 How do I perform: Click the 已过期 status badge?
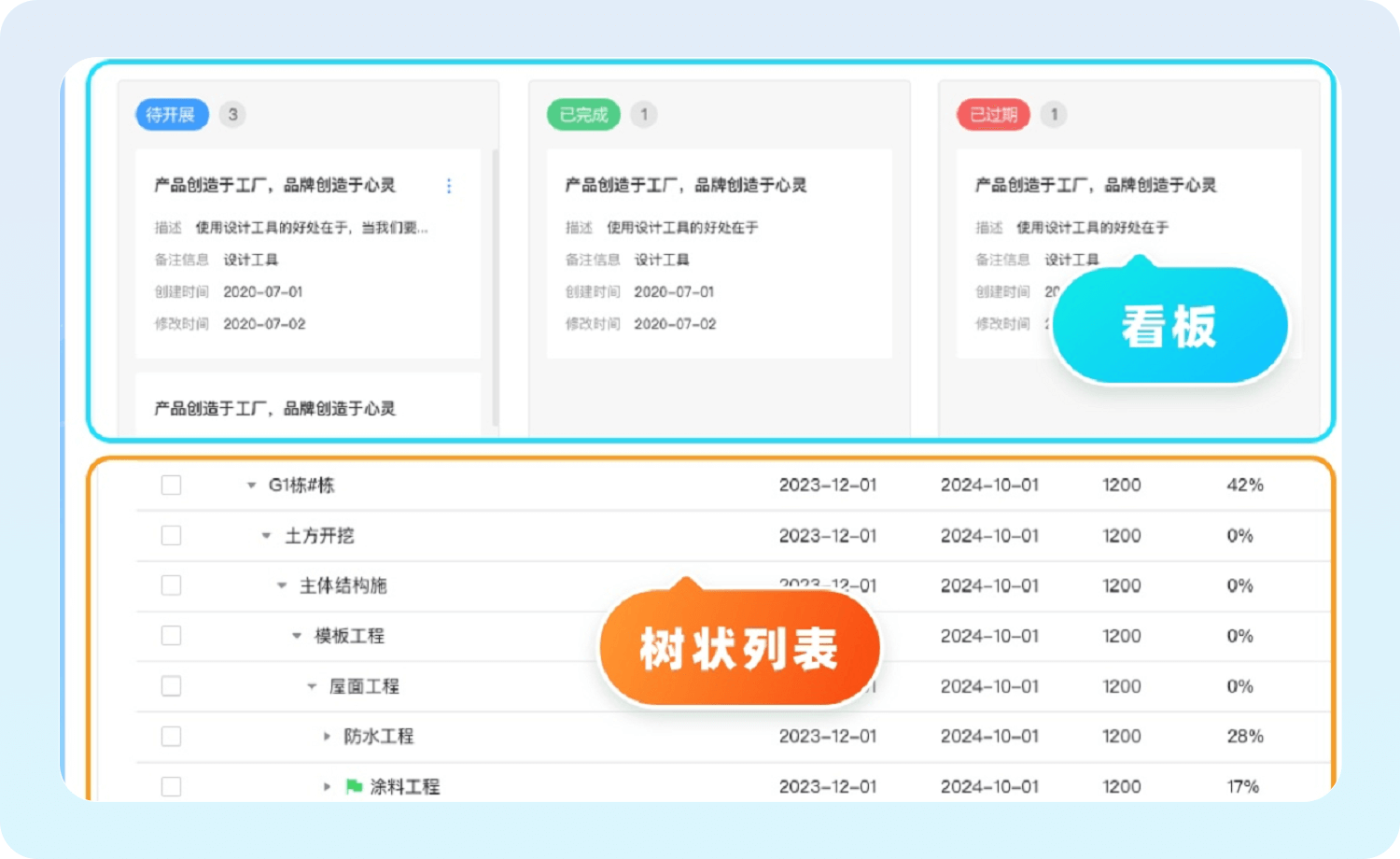coord(993,115)
